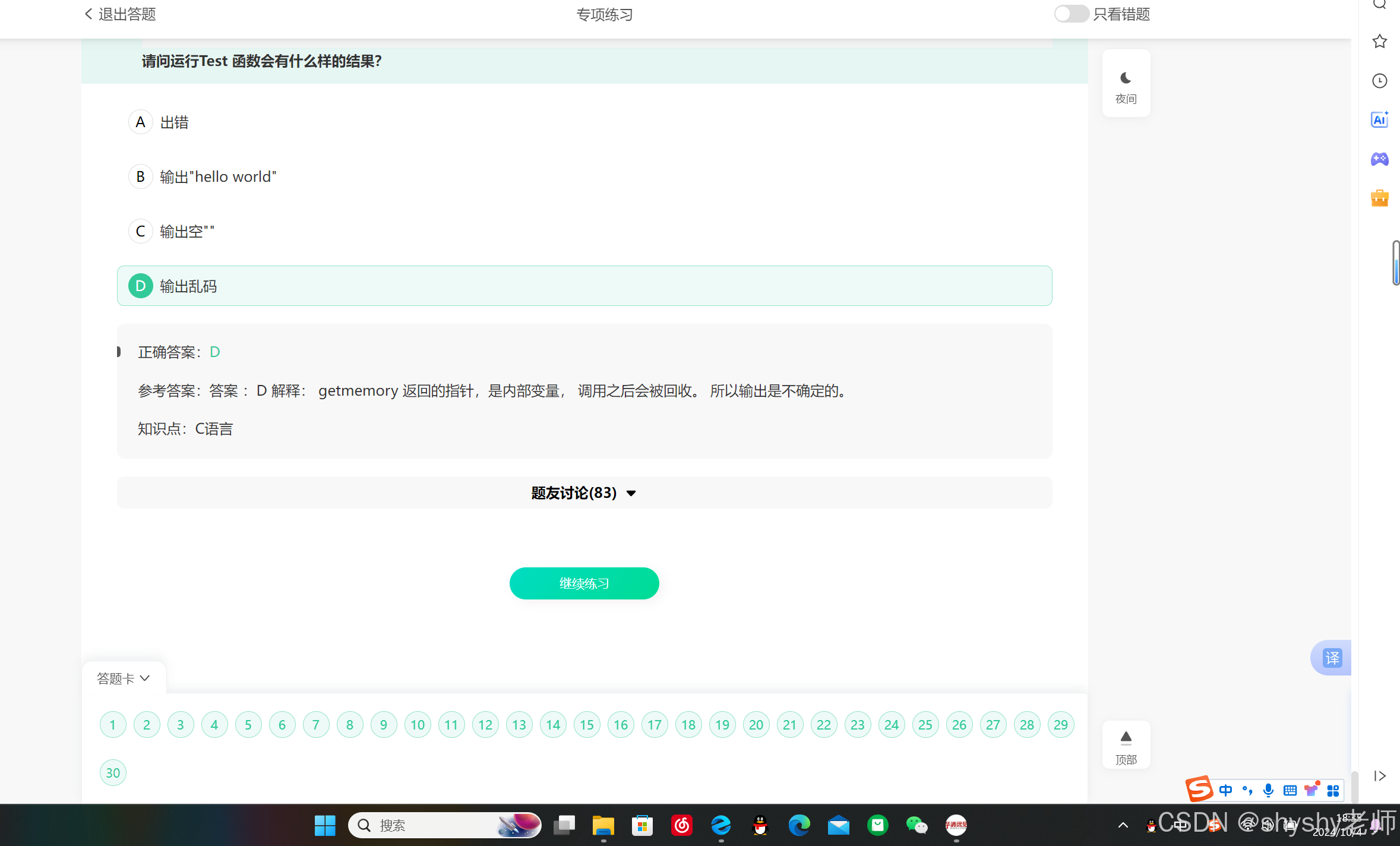Viewport: 1400px width, 846px height.
Task: Jump to question 30
Action: coord(113,773)
